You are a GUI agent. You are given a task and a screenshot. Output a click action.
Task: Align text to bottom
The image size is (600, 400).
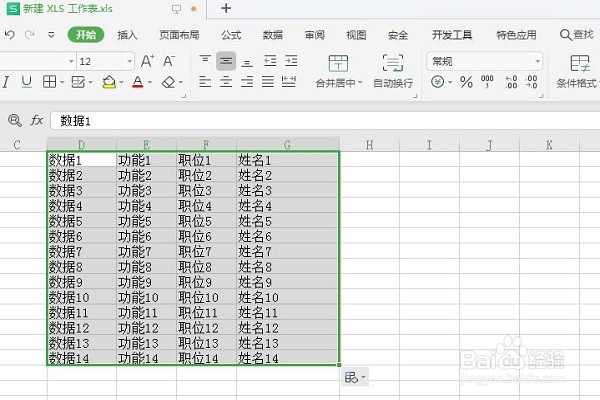coord(247,62)
